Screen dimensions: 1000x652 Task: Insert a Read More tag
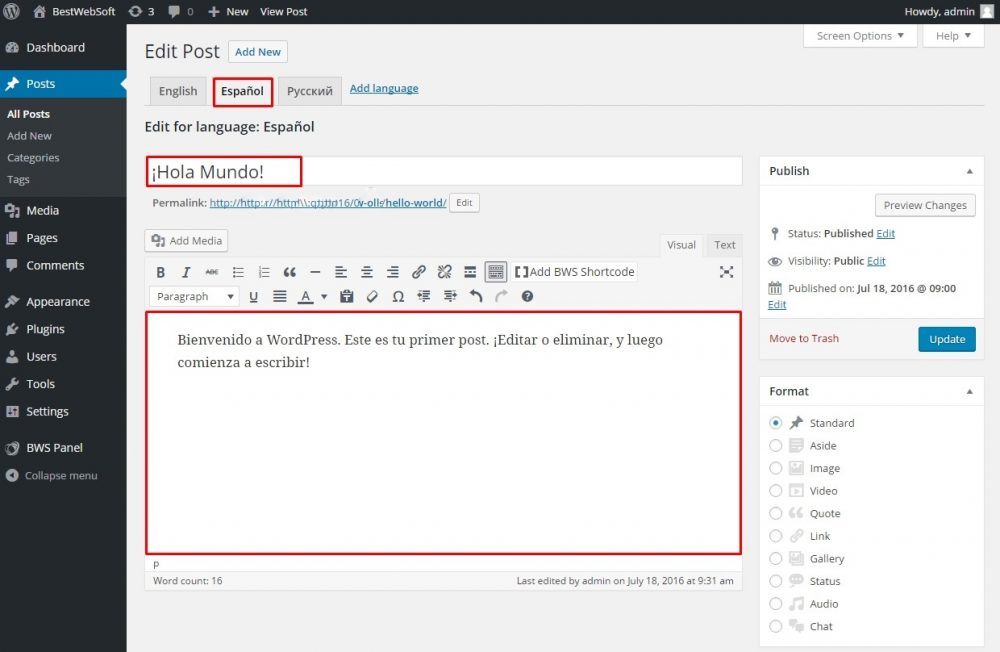tap(470, 271)
